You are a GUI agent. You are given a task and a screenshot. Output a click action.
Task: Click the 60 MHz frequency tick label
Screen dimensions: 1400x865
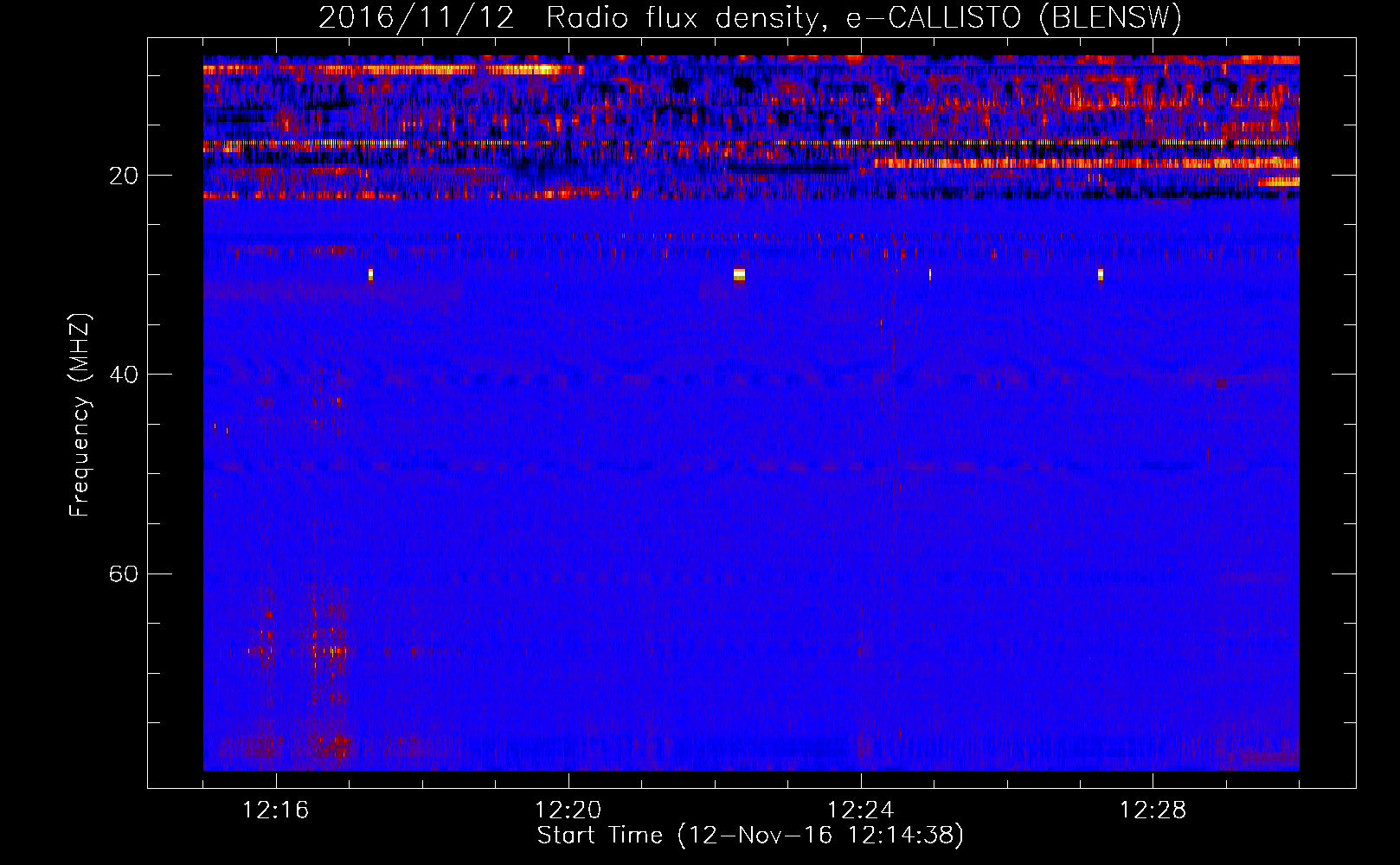coord(123,573)
